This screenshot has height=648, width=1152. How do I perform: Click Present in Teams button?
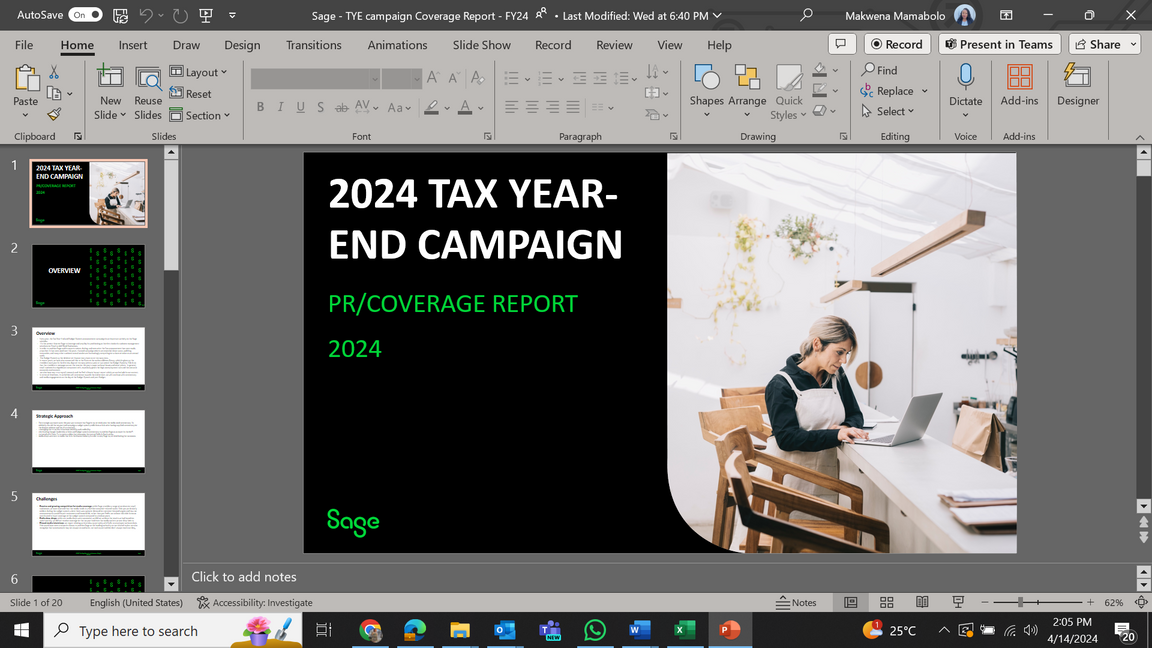tap(999, 44)
